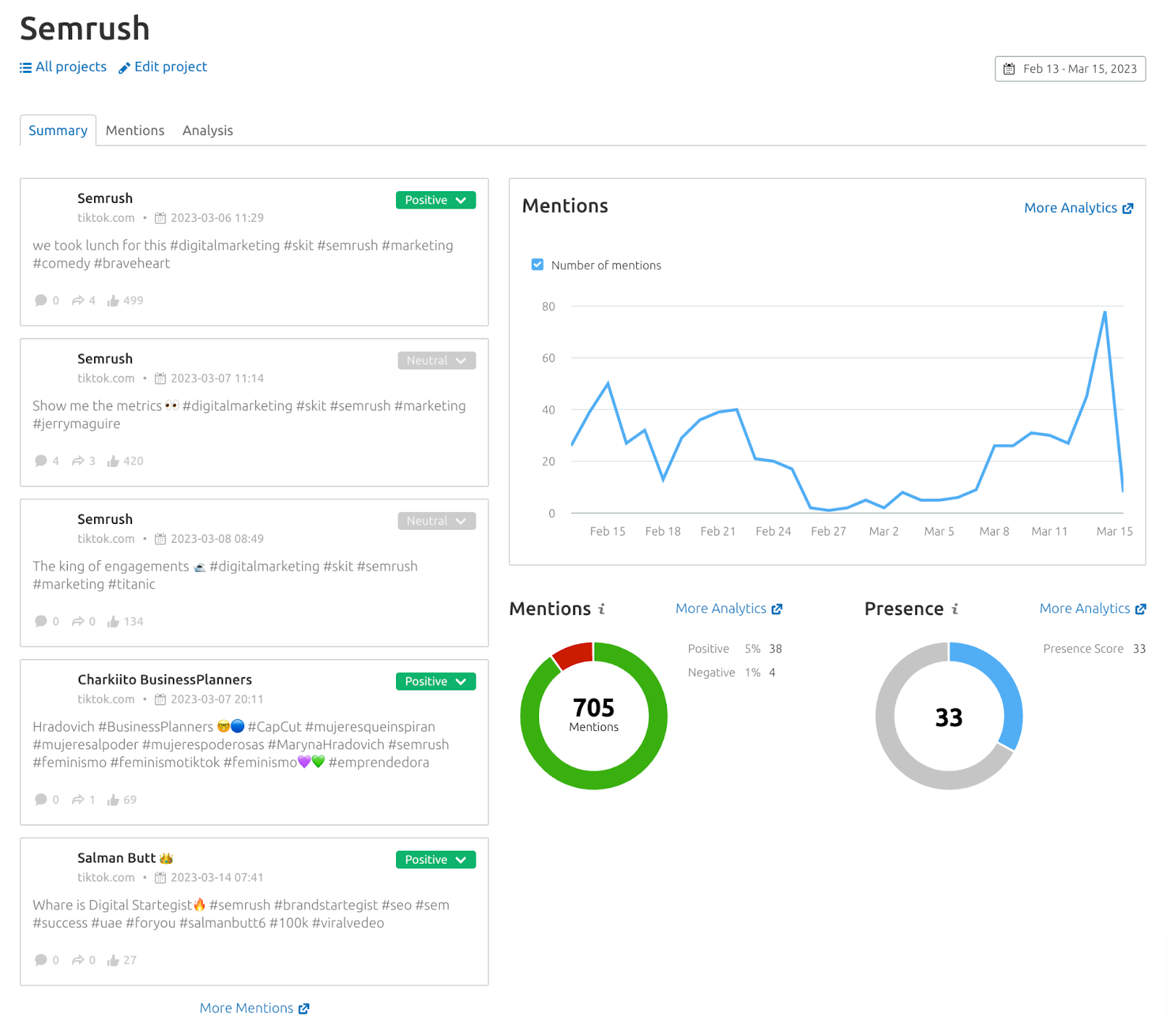Click share icon on Salman Butt mention
1167x1036 pixels.
click(x=77, y=960)
